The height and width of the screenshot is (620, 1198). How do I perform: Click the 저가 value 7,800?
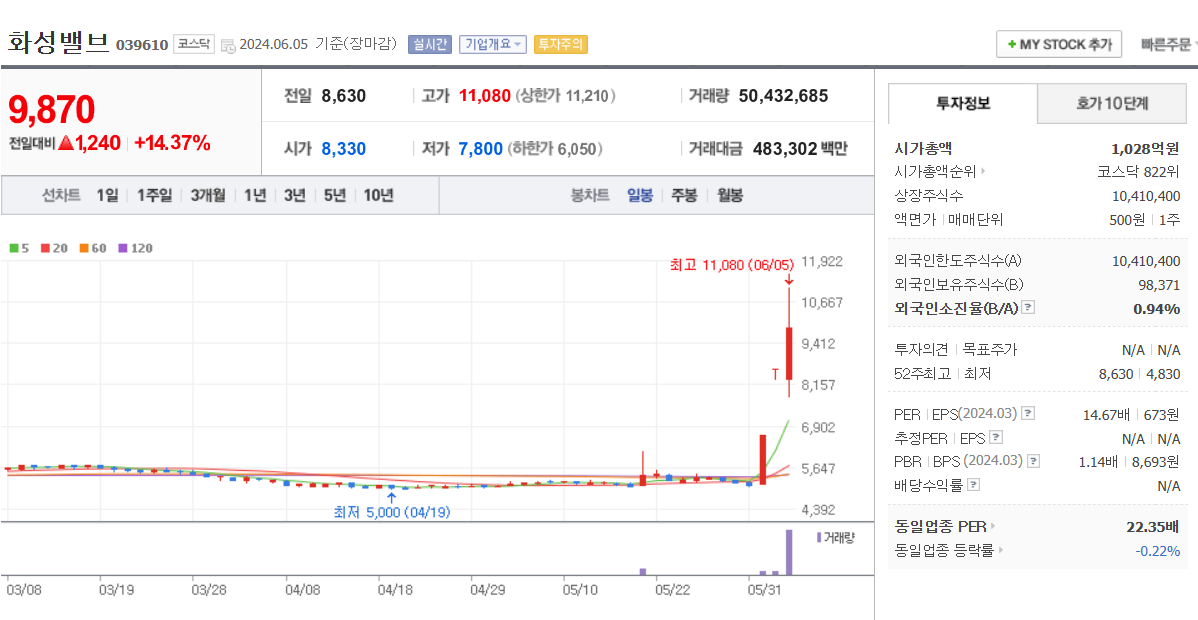[481, 148]
